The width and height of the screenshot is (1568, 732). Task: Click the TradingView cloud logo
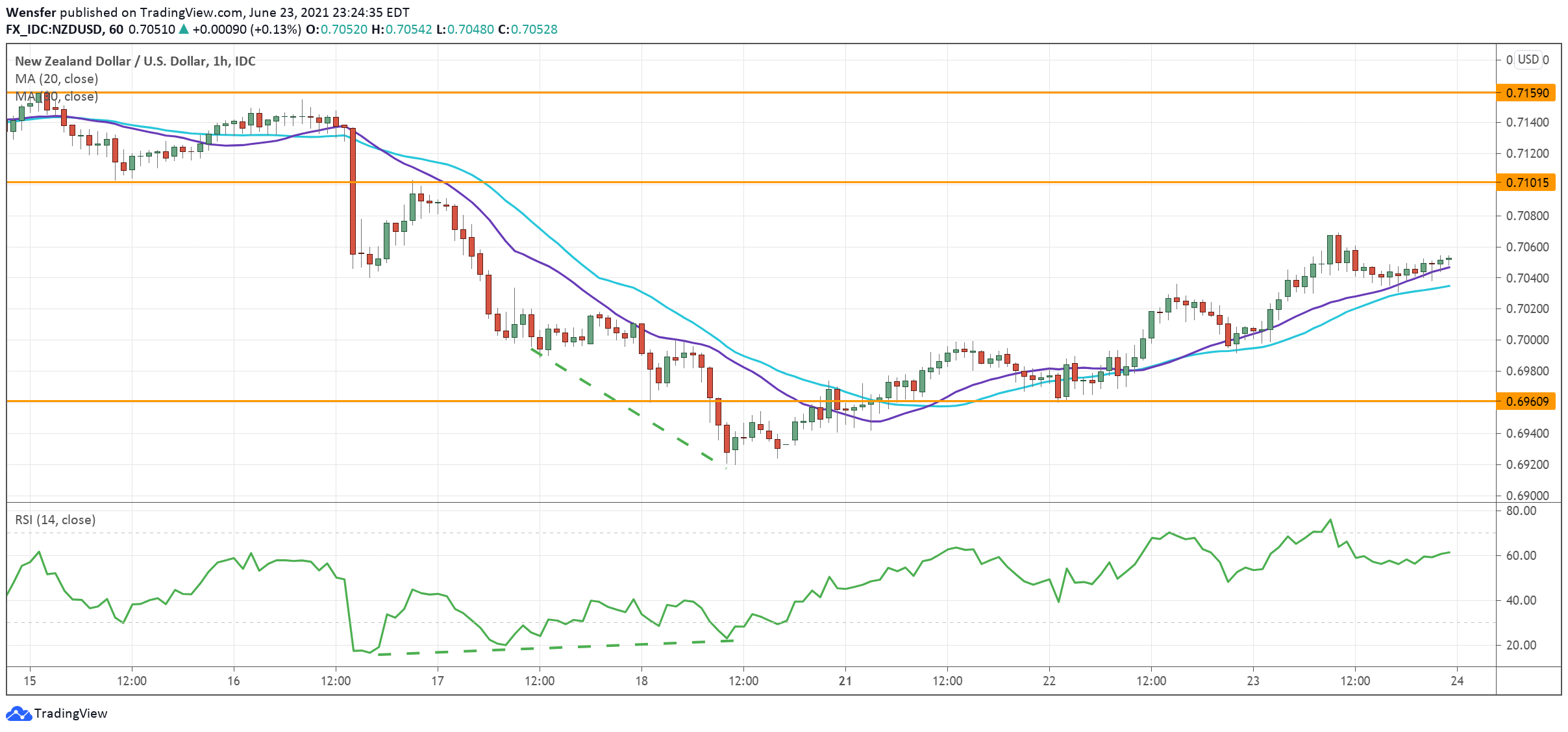[19, 713]
